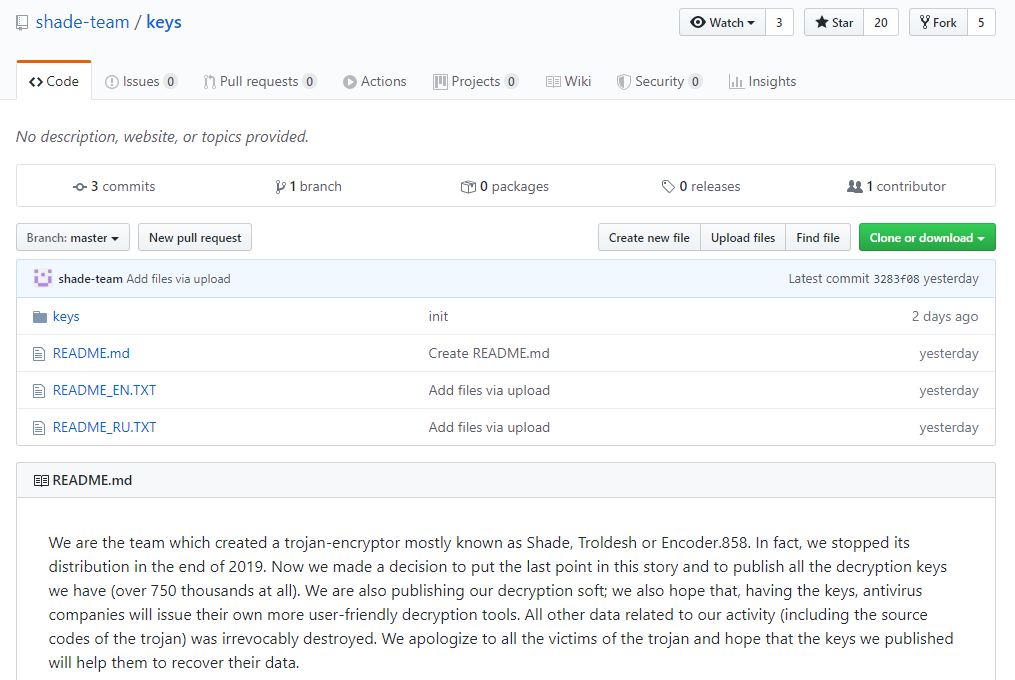Viewport: 1015px width, 680px height.
Task: Fork the repository with the Fork button
Action: [938, 23]
